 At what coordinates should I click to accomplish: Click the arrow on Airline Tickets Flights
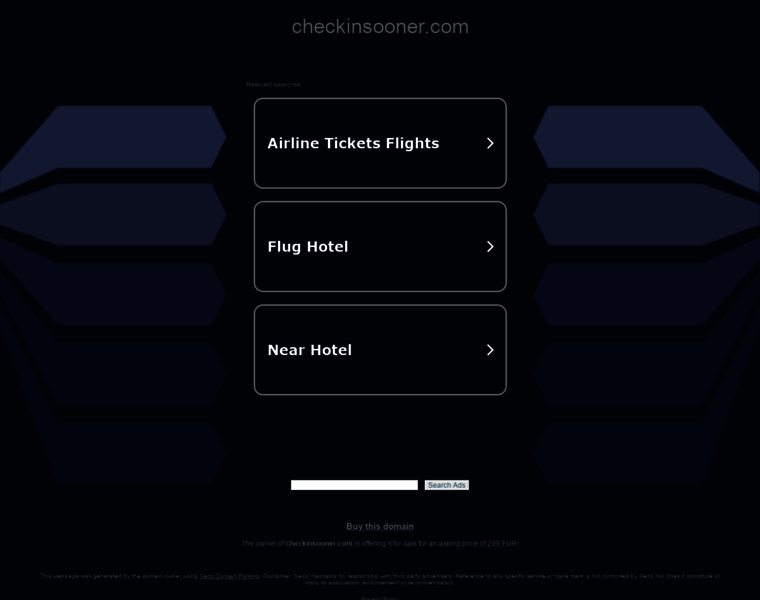(490, 143)
